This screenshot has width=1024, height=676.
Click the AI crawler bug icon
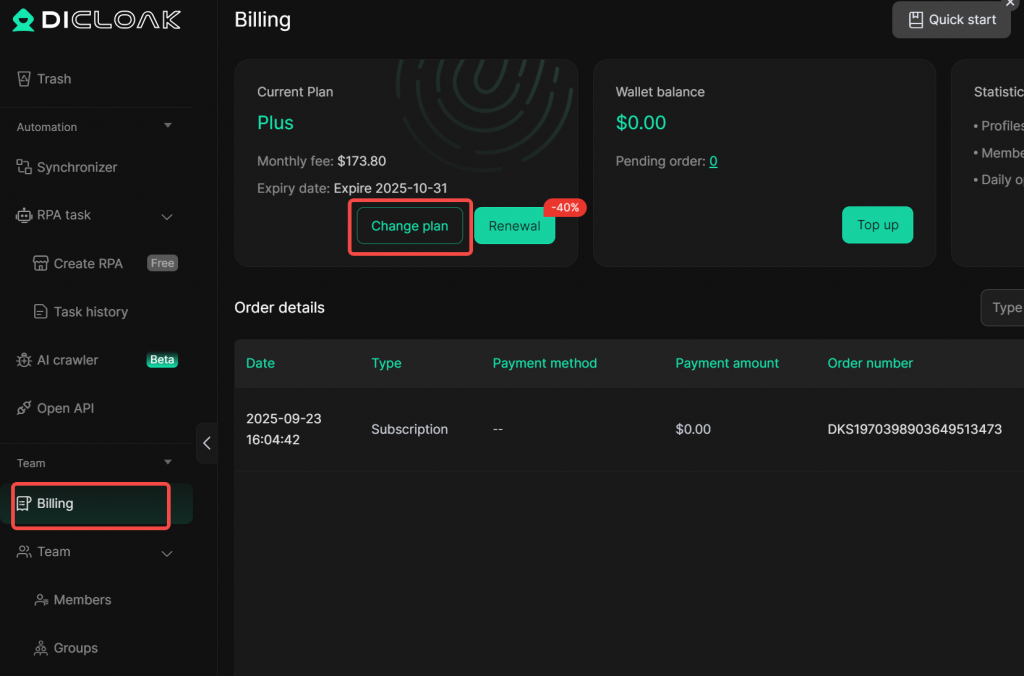point(25,360)
